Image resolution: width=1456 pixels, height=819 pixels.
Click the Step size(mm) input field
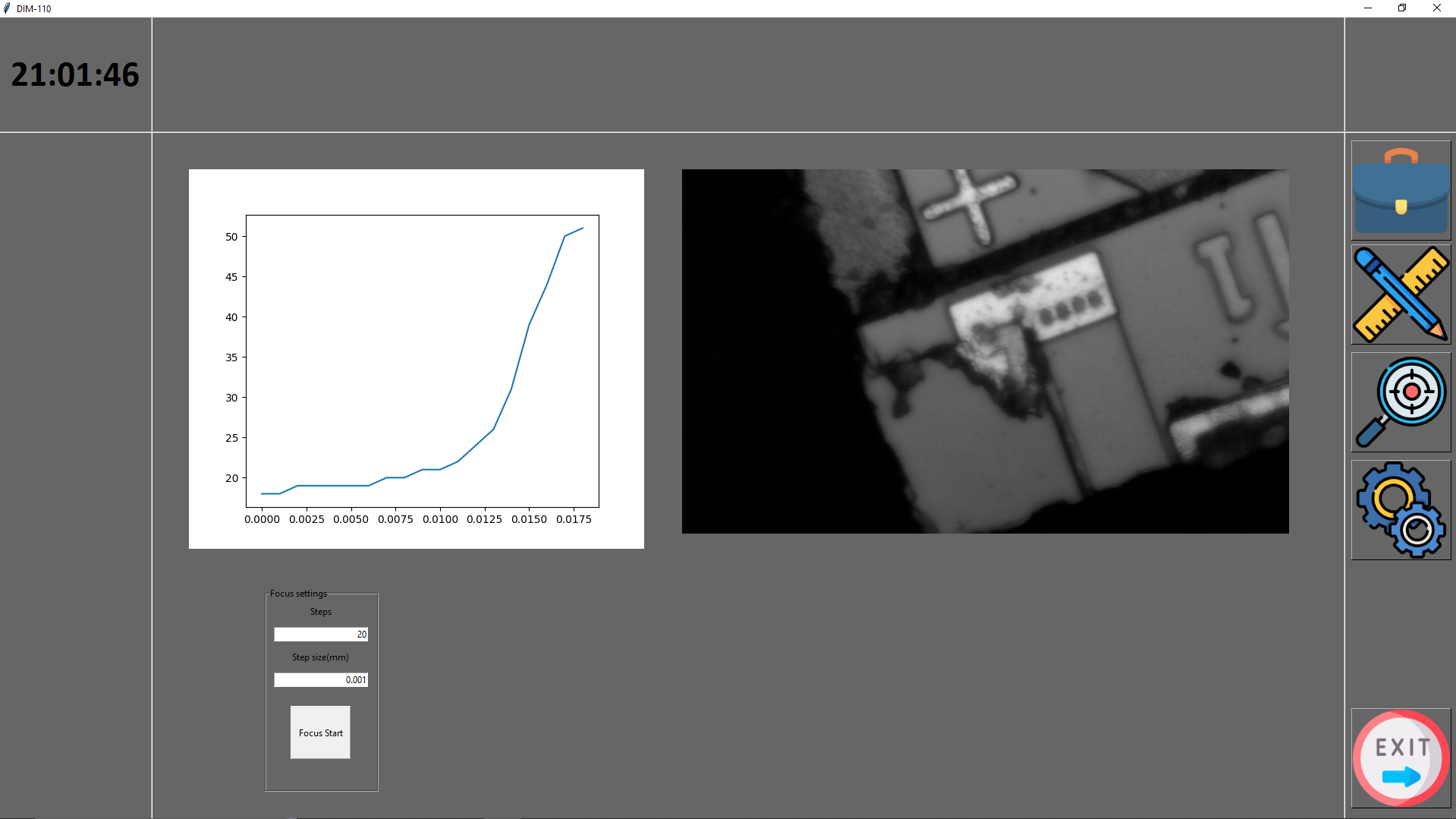click(321, 680)
